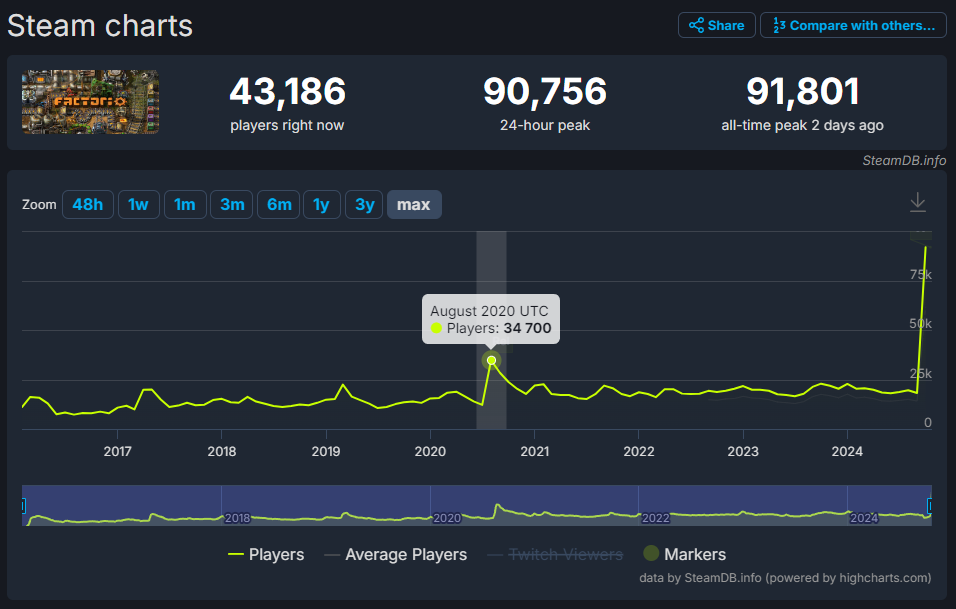Click the Factorio game thumbnail

pyautogui.click(x=90, y=102)
